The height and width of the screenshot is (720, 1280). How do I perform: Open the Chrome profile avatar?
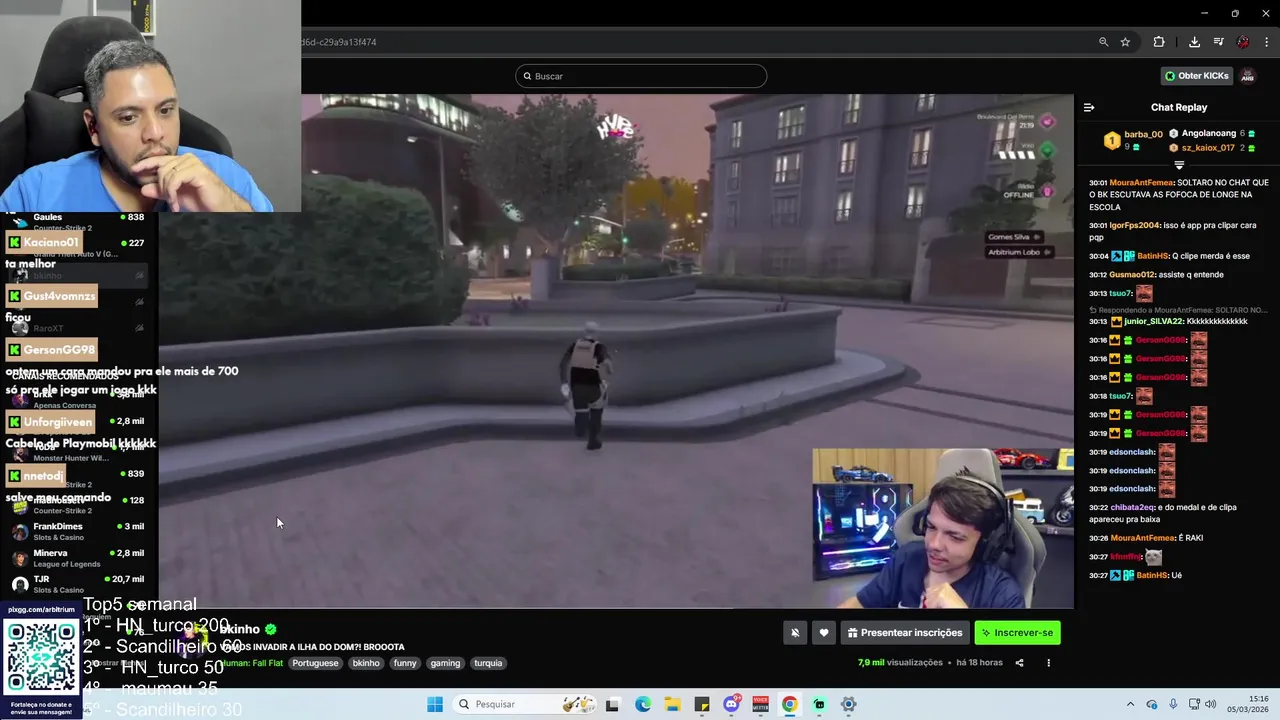(1243, 42)
